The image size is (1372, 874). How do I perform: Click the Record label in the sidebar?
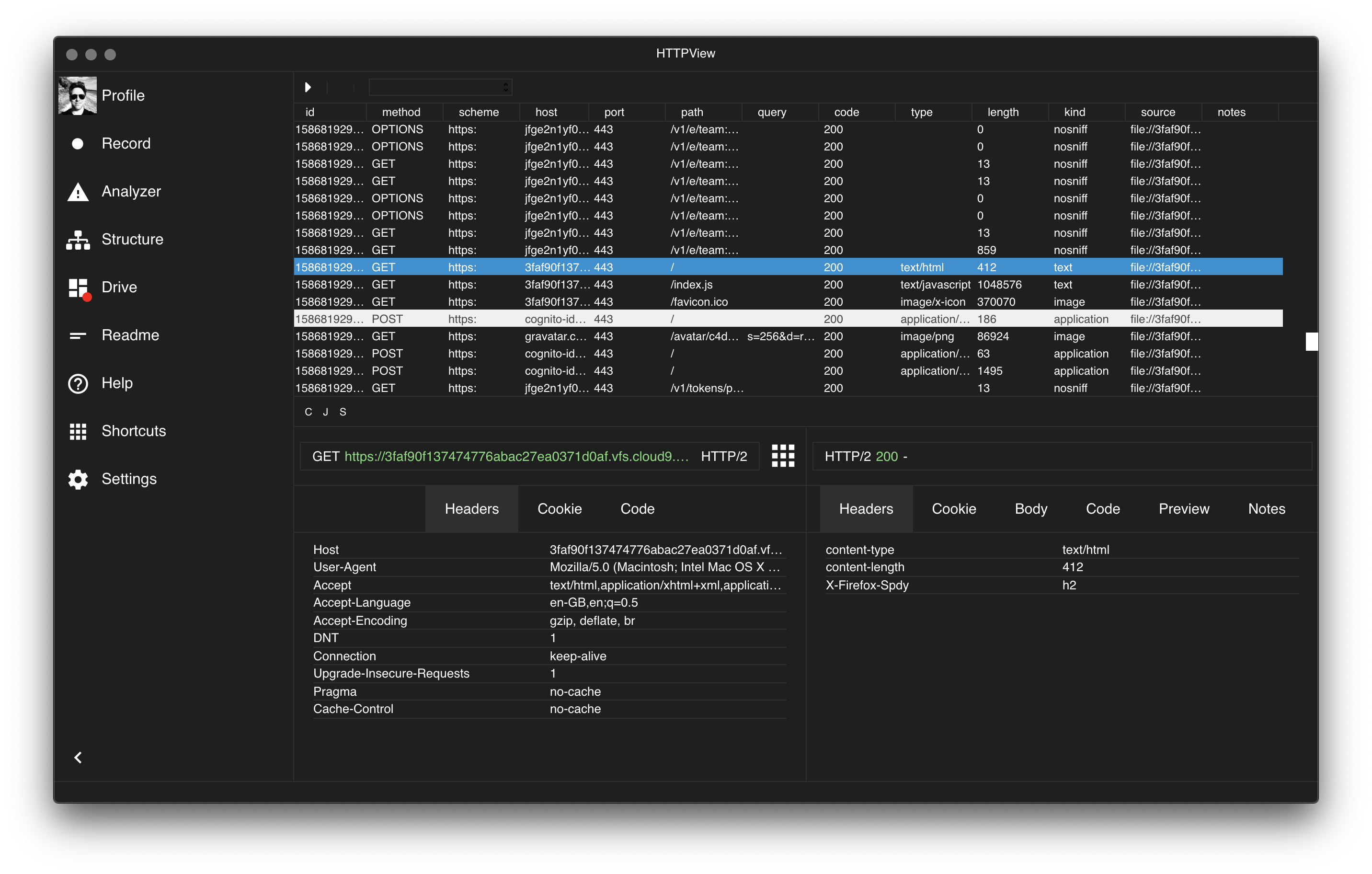click(x=126, y=144)
